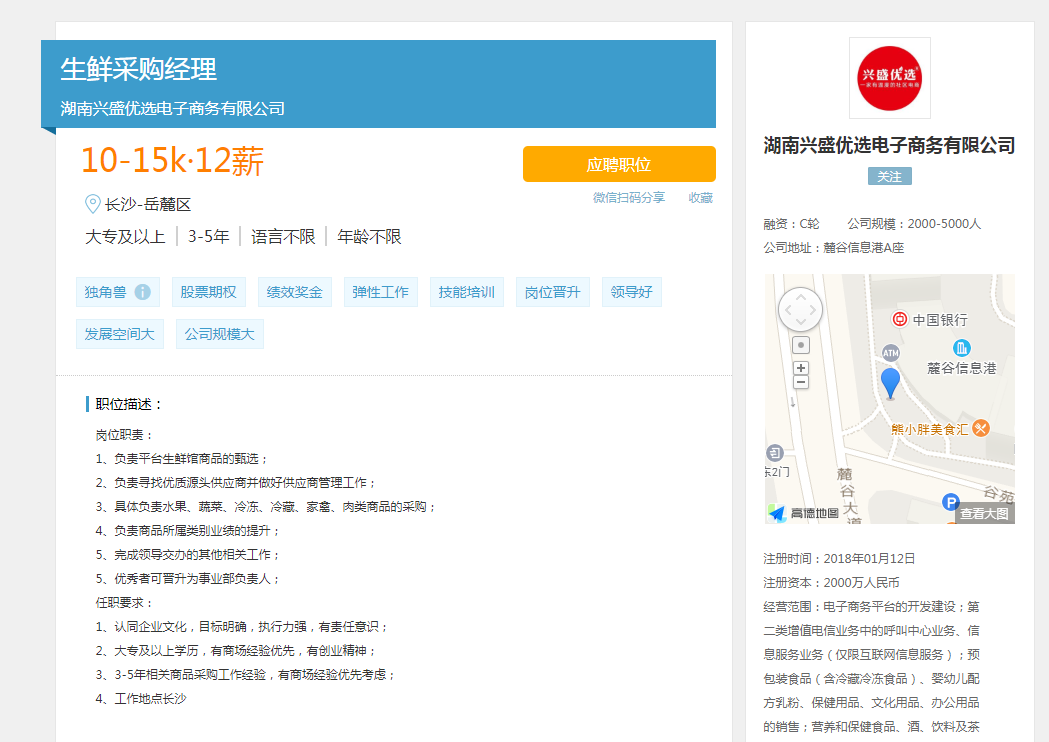Click the location pin icon near 长沙-岳麓区
The height and width of the screenshot is (742, 1049).
coord(92,204)
